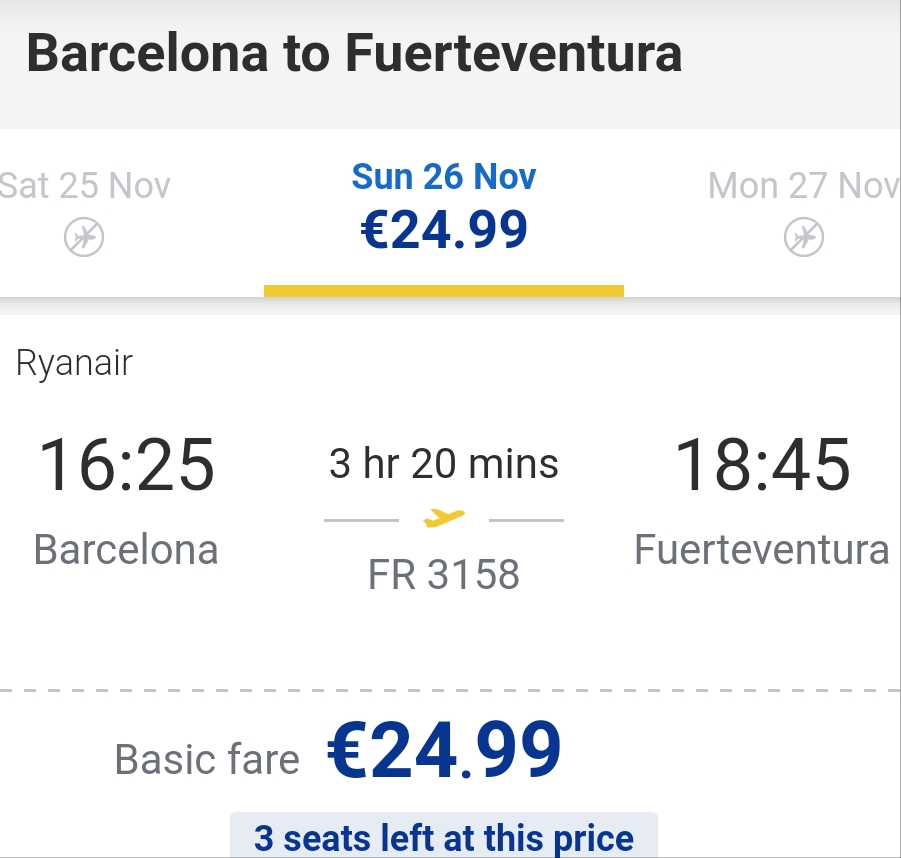Click no-flight icon under Sat 25 Nov
901x858 pixels.
[84, 237]
